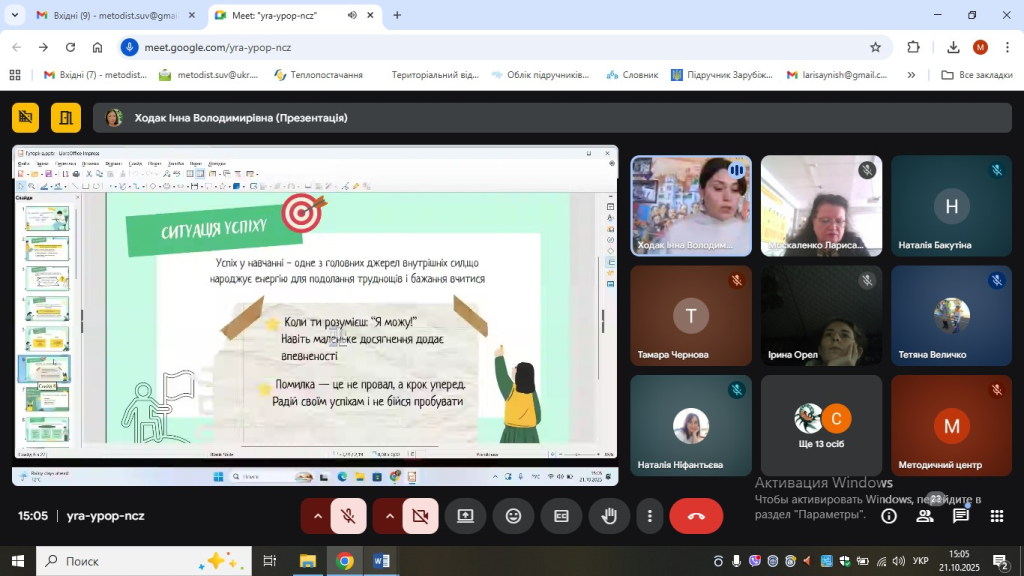The image size is (1024, 576).
Task: Open the activities grid icon
Action: coord(996,516)
